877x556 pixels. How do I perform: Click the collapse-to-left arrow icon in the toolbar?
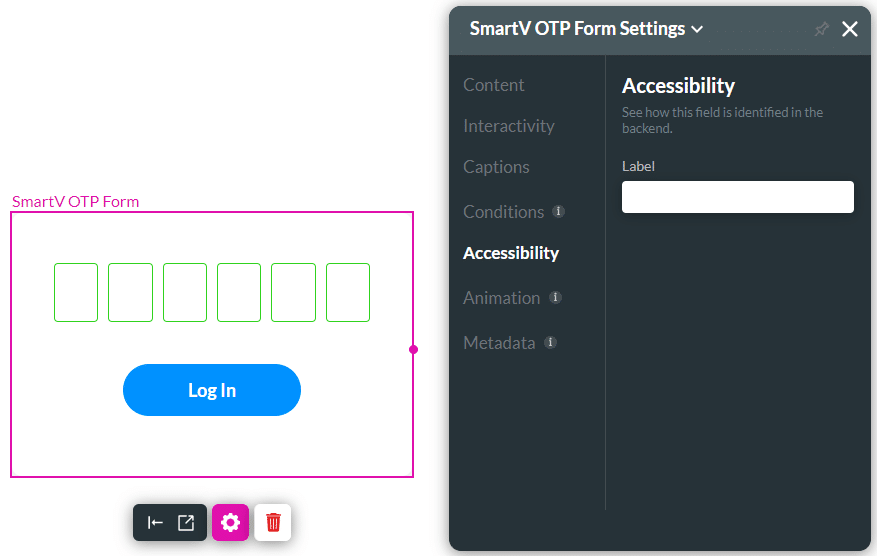[155, 522]
